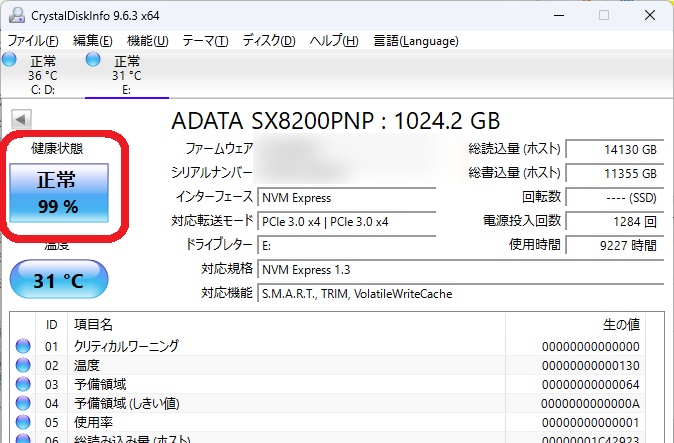
Task: Minimize the CrystalDiskInfo window
Action: 559,15
